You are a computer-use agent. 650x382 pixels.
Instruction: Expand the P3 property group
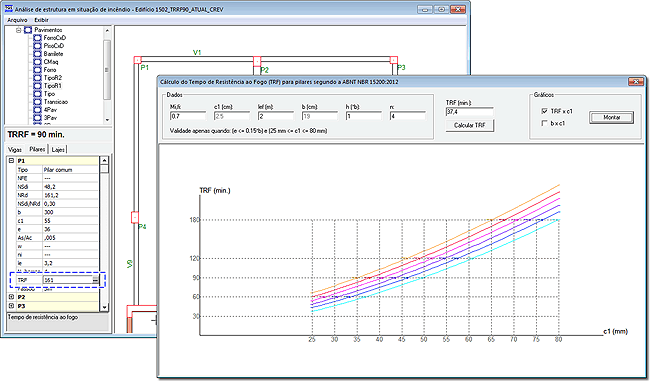(x=12, y=306)
